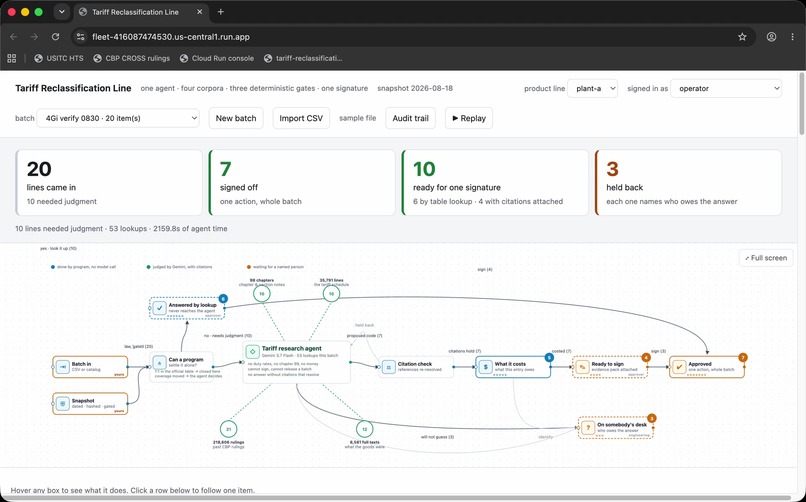Open Cloud Run console bookmark
The width and height of the screenshot is (806, 502).
click(x=217, y=59)
